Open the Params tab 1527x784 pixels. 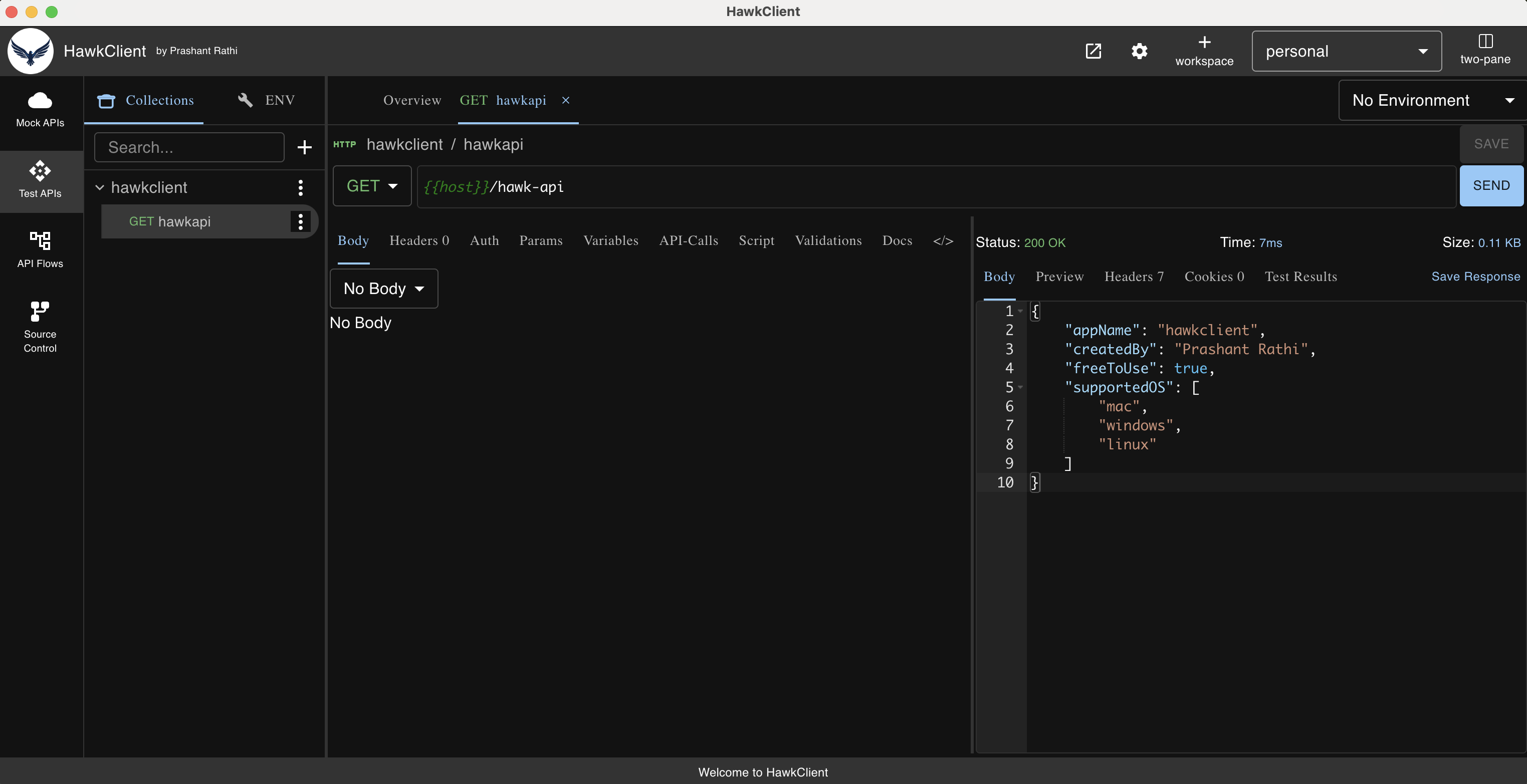pyautogui.click(x=540, y=240)
